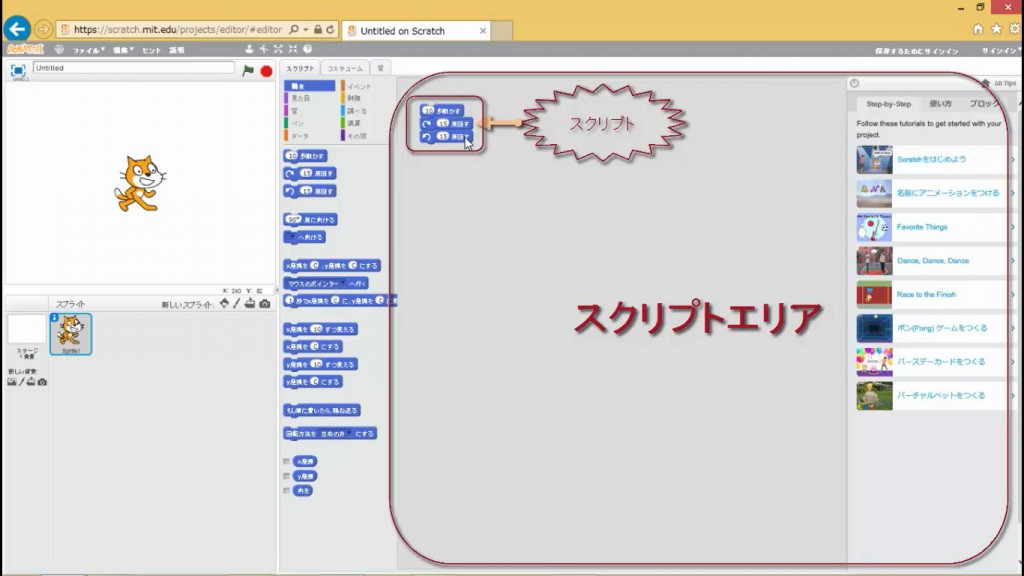
Task: Open 説明 in the menu bar
Action: [177, 50]
